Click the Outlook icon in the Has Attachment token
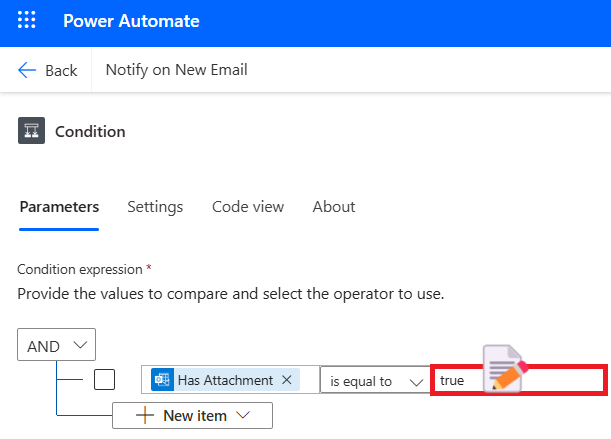Screen dimensions: 611x439 point(162,380)
